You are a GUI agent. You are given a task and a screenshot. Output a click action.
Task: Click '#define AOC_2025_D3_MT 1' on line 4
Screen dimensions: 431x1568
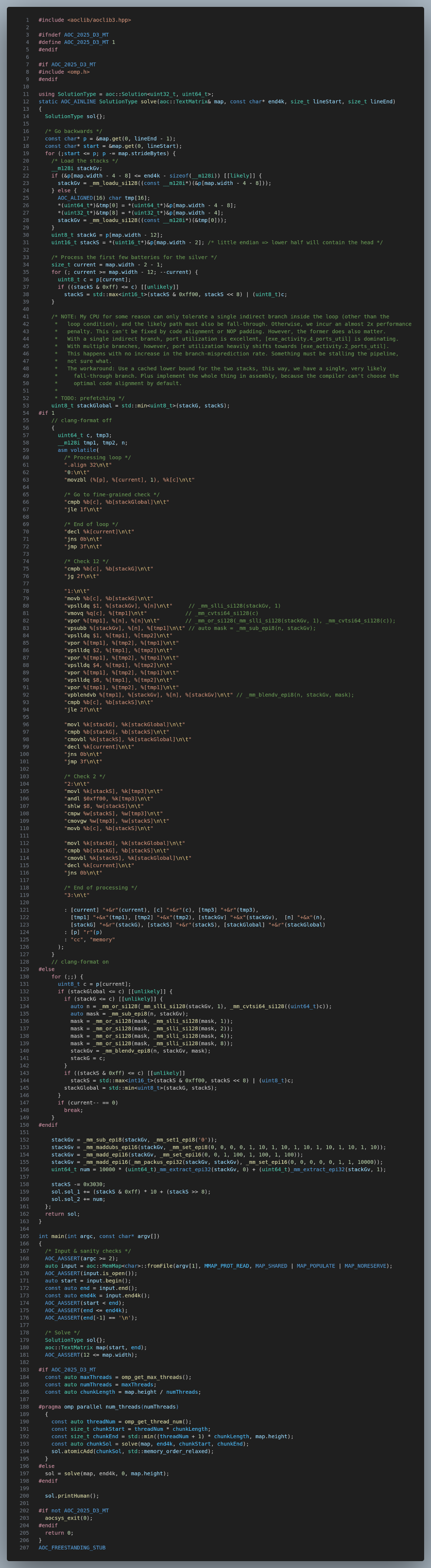77,42
